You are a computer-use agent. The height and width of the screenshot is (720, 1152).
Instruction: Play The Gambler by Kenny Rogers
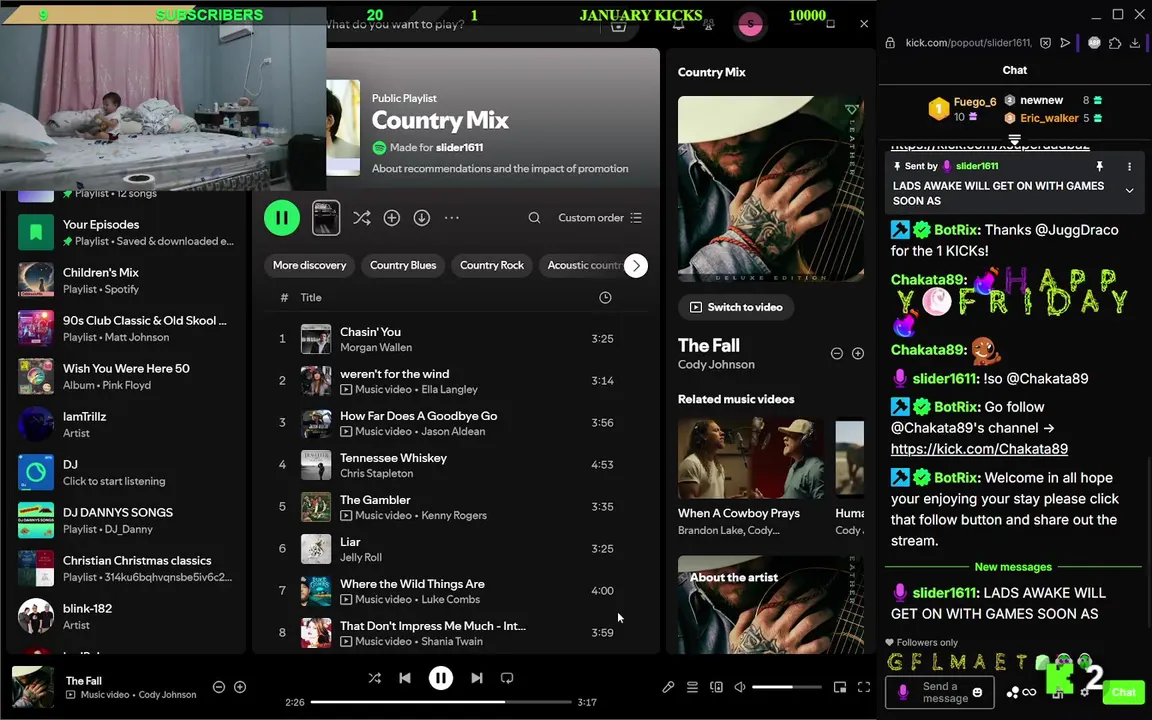[x=456, y=506]
